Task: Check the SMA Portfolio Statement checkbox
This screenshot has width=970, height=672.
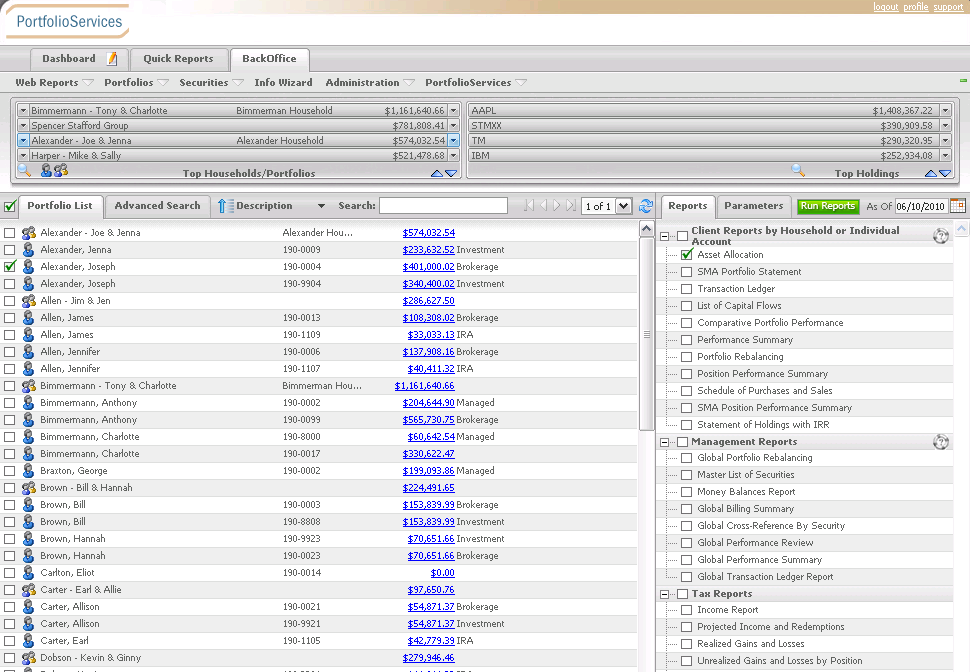Action: [x=686, y=272]
